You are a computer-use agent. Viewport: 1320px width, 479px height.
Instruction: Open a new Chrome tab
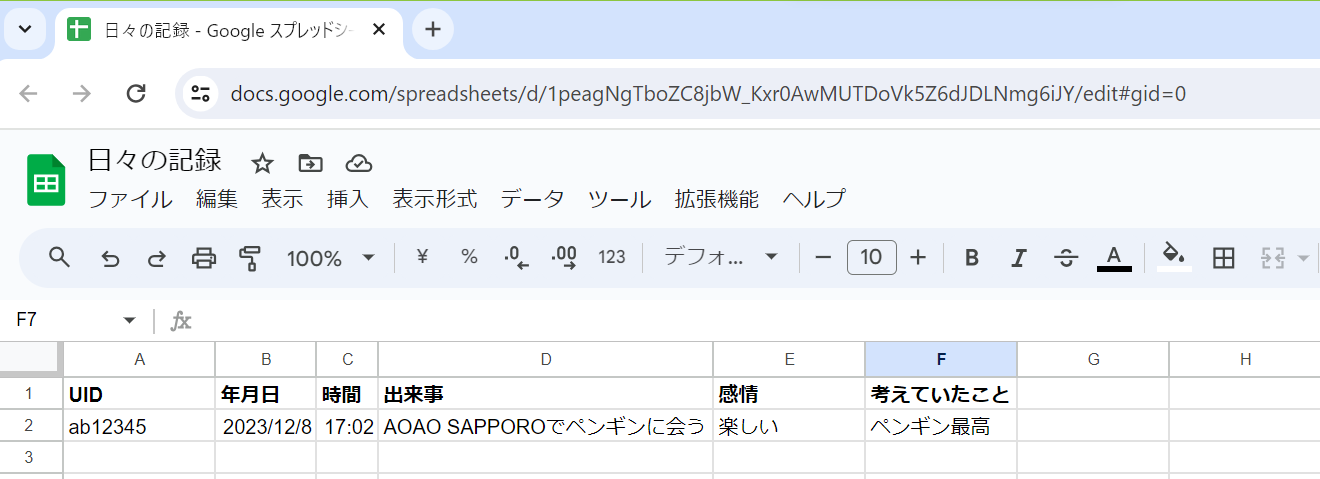coord(433,29)
